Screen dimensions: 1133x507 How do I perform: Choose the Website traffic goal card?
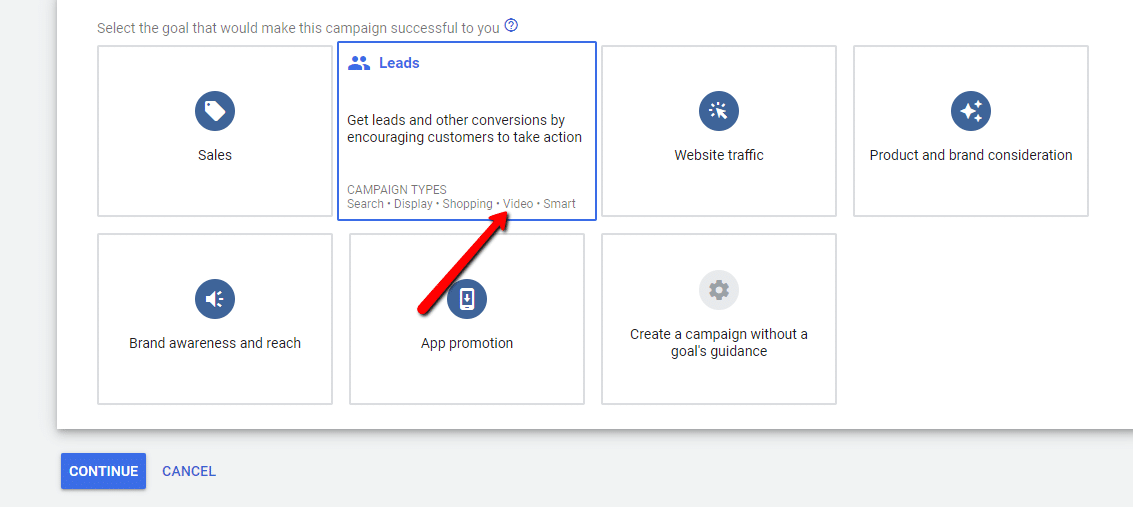click(x=719, y=131)
